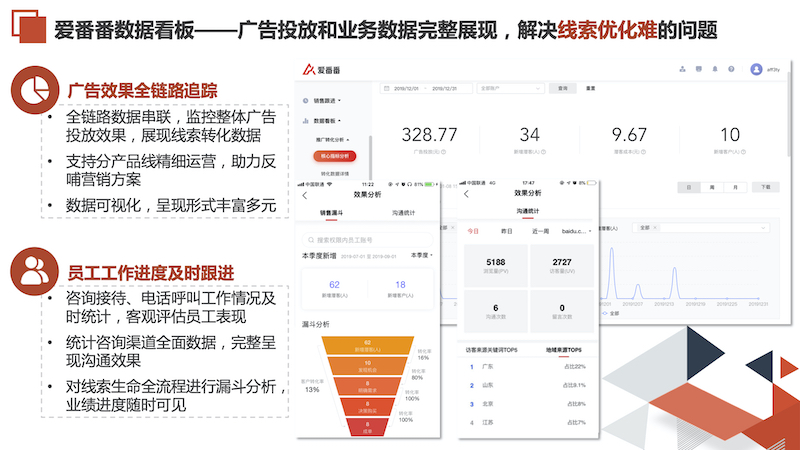Image resolution: width=800 pixels, height=450 pixels.
Task: Click the 10 funnel segment
Action: 367,366
